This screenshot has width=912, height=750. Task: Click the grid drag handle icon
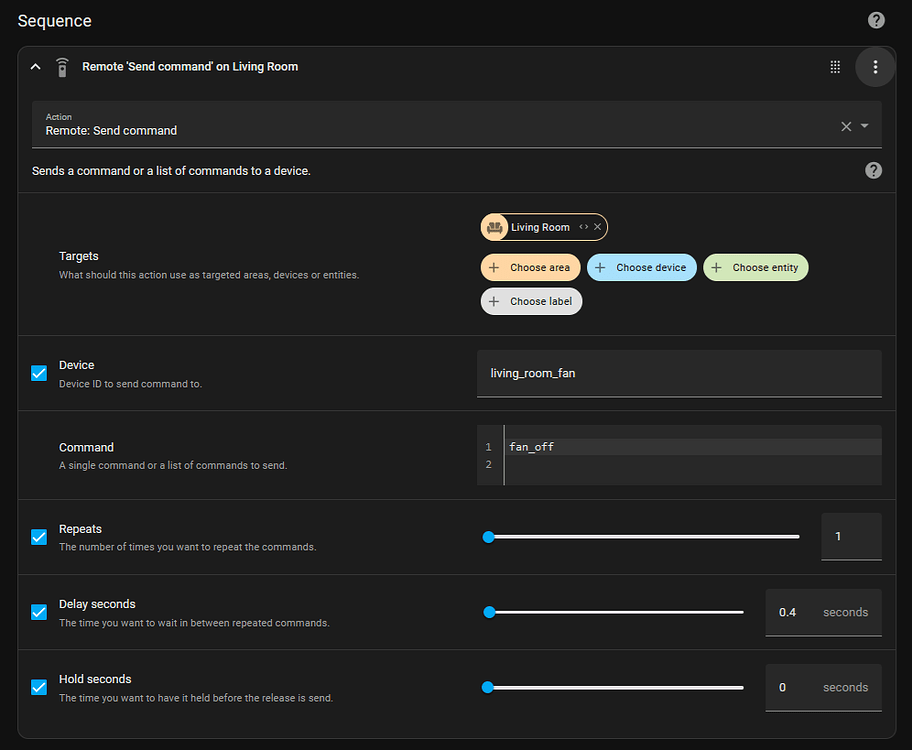pyautogui.click(x=835, y=67)
